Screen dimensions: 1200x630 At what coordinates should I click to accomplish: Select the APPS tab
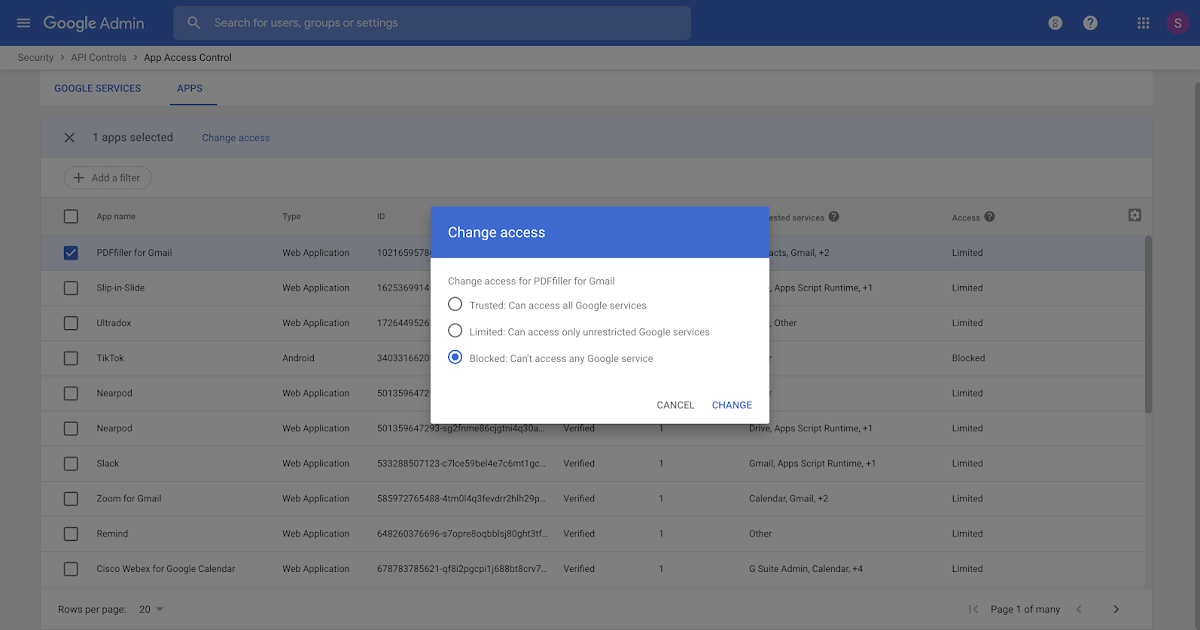(190, 88)
